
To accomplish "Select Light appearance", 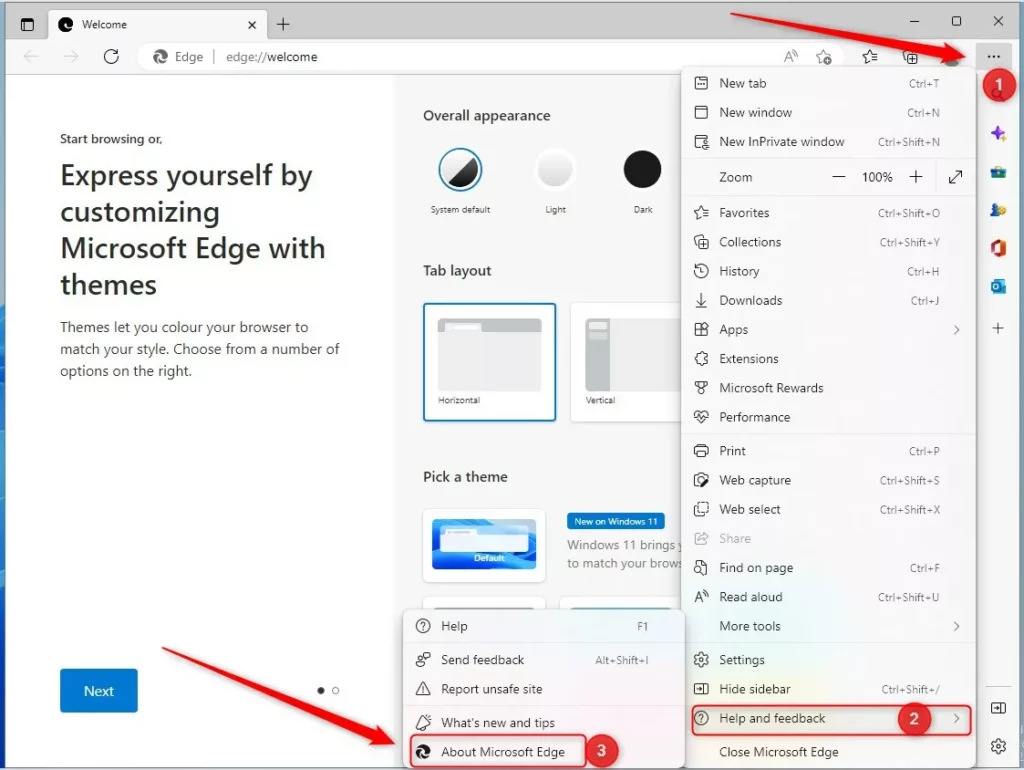I will click(555, 169).
